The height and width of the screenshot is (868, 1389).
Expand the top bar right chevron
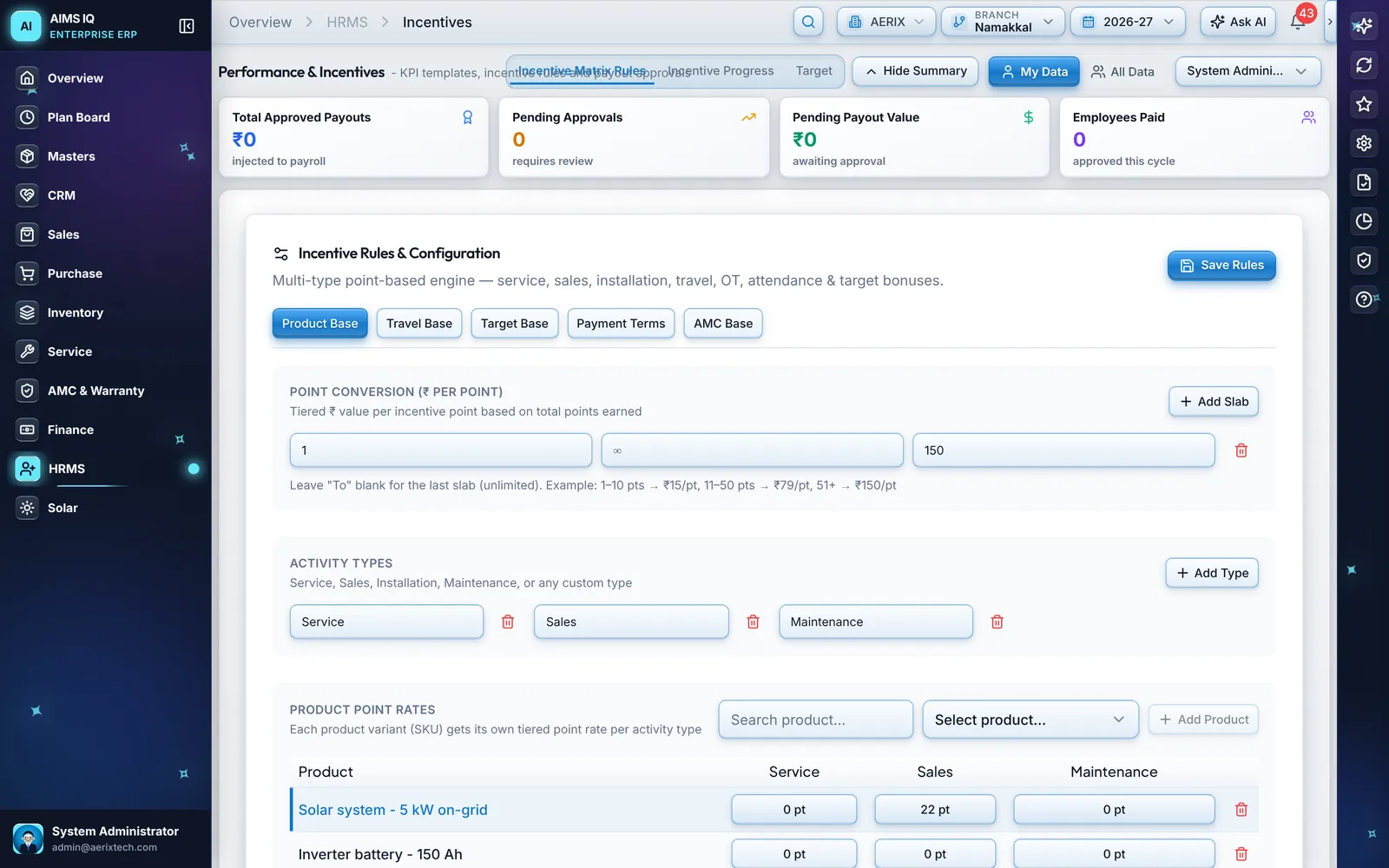point(1329,22)
